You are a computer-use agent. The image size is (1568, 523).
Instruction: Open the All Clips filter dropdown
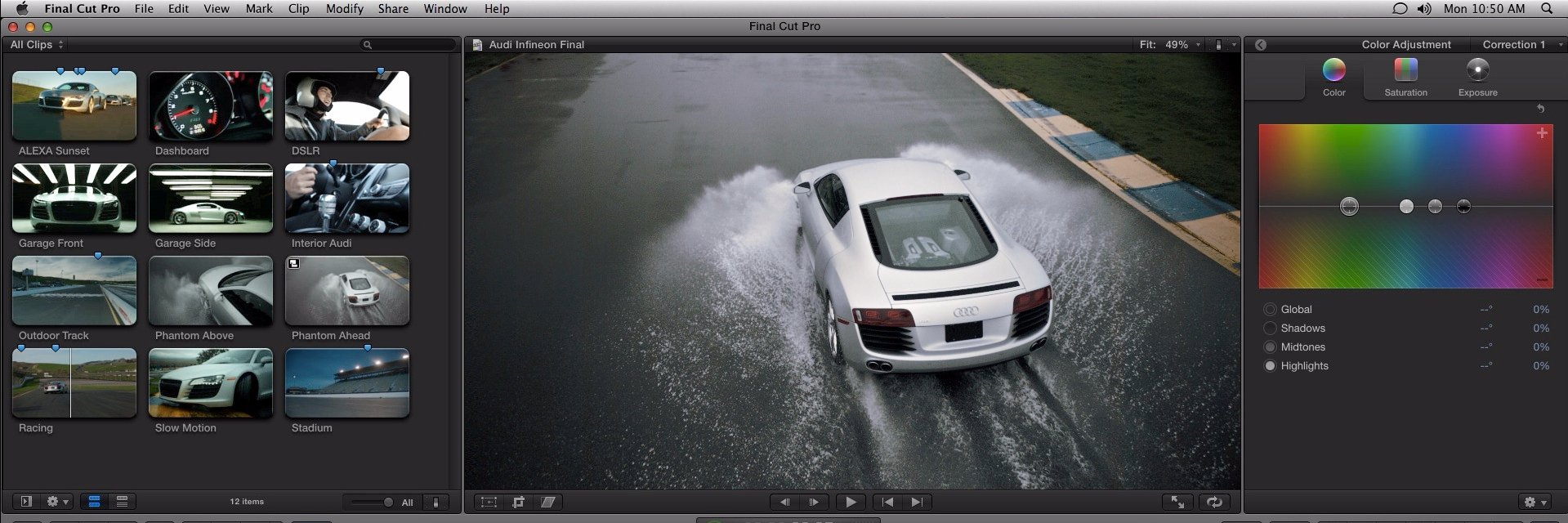(x=37, y=45)
